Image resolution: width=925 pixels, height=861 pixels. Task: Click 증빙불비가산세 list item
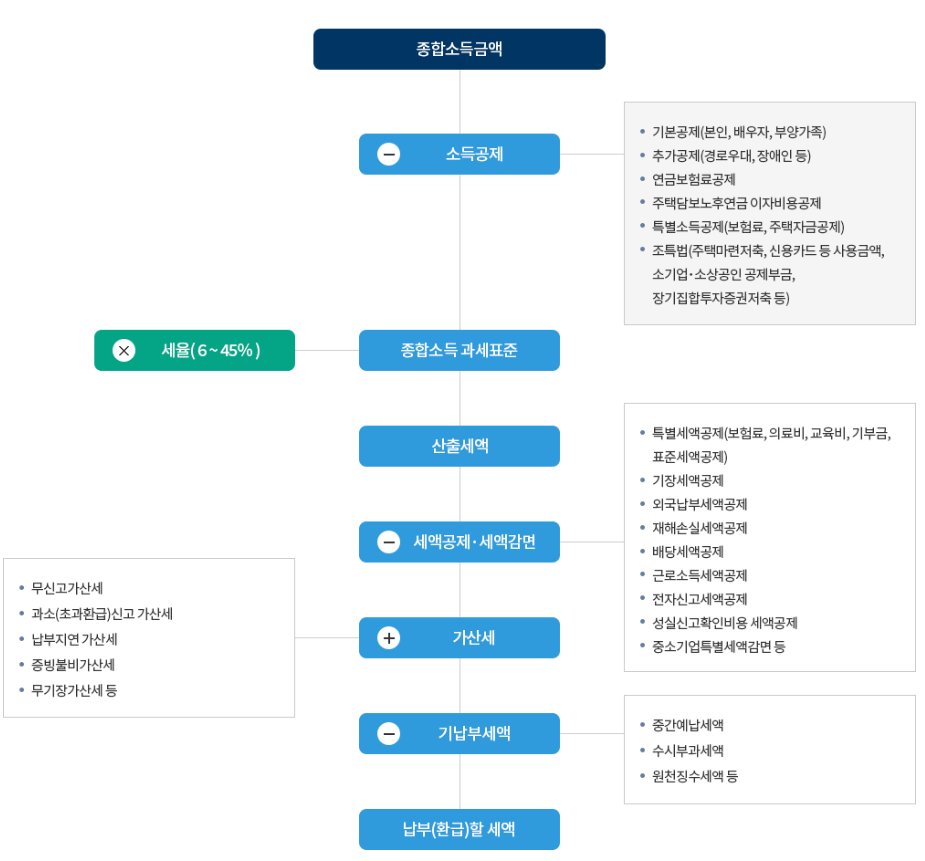73,665
